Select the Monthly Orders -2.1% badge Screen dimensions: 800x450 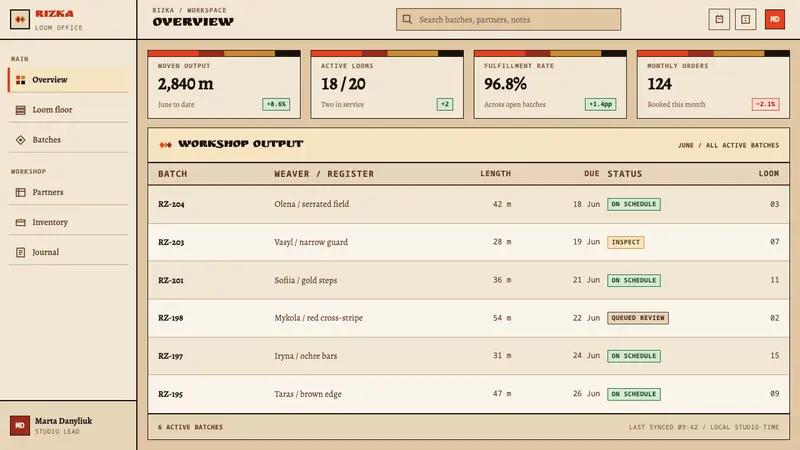[x=765, y=105]
